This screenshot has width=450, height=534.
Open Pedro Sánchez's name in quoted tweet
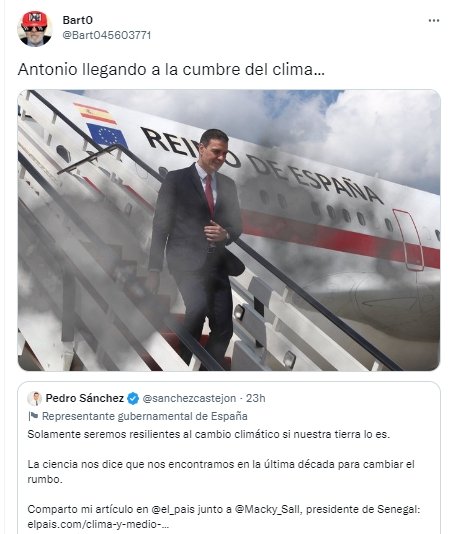tap(84, 398)
